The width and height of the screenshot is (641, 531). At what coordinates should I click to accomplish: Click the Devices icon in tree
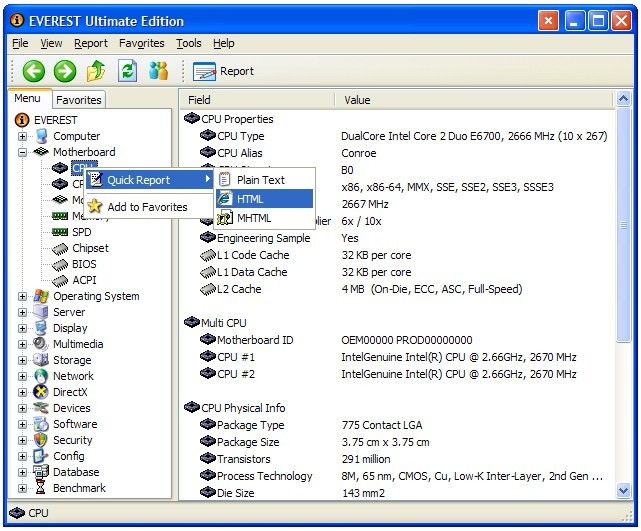point(41,408)
